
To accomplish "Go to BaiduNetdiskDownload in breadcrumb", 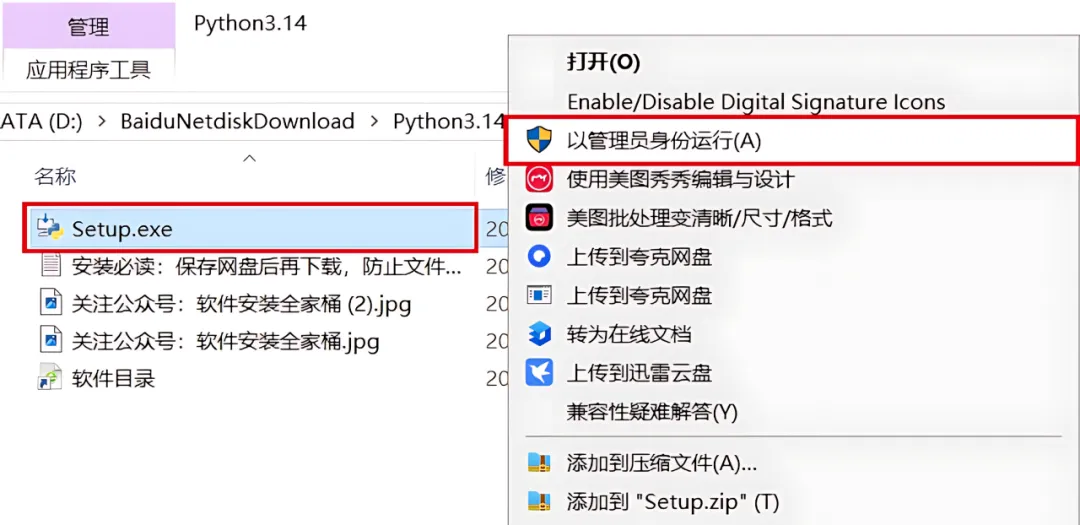I will click(x=237, y=121).
